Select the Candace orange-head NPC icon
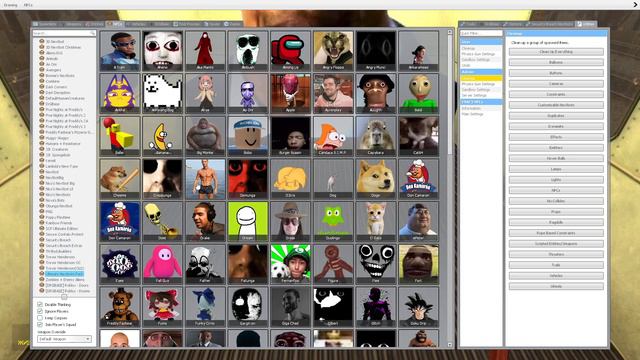640x360 pixels. click(333, 136)
